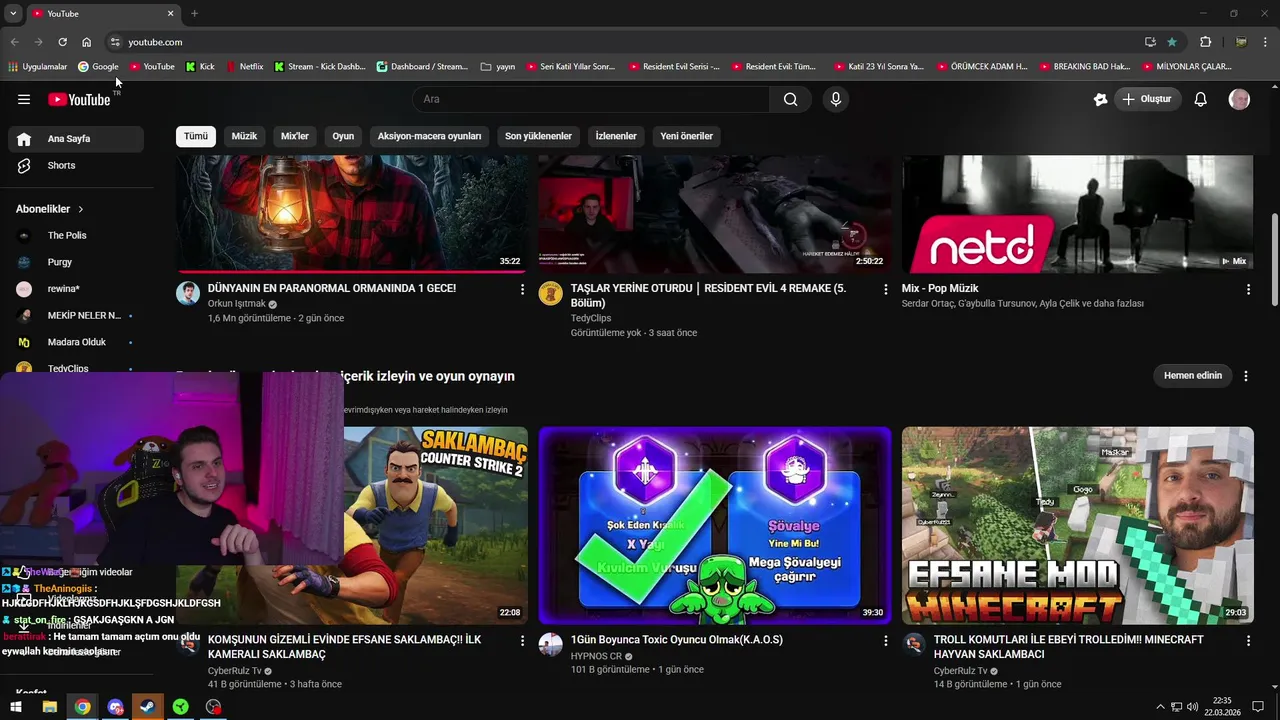Open more options for Orkun Işıtmak video
Image resolution: width=1280 pixels, height=720 pixels.
tap(522, 289)
